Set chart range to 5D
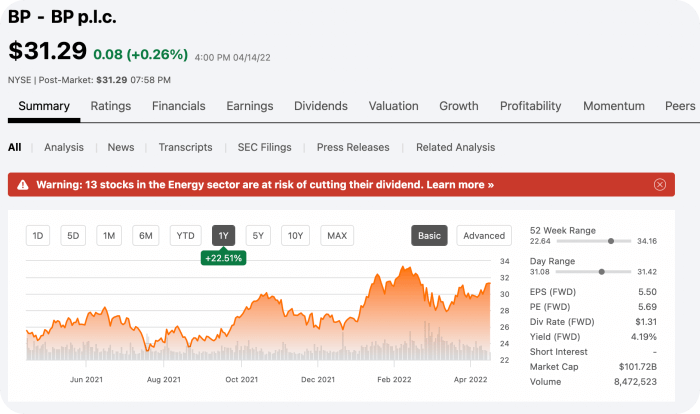Image resolution: width=700 pixels, height=414 pixels. pyautogui.click(x=73, y=235)
